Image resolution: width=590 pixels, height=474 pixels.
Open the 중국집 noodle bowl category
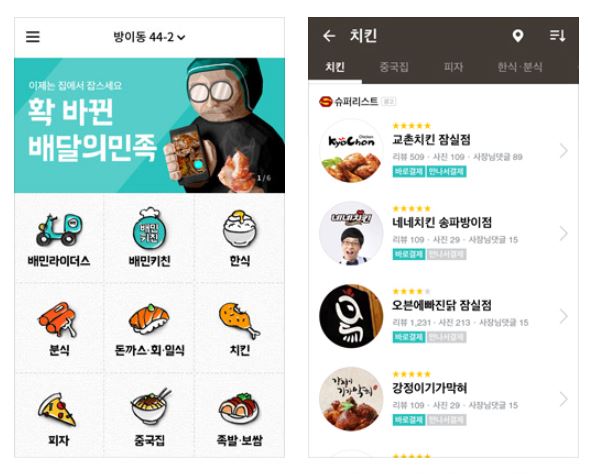pos(149,418)
